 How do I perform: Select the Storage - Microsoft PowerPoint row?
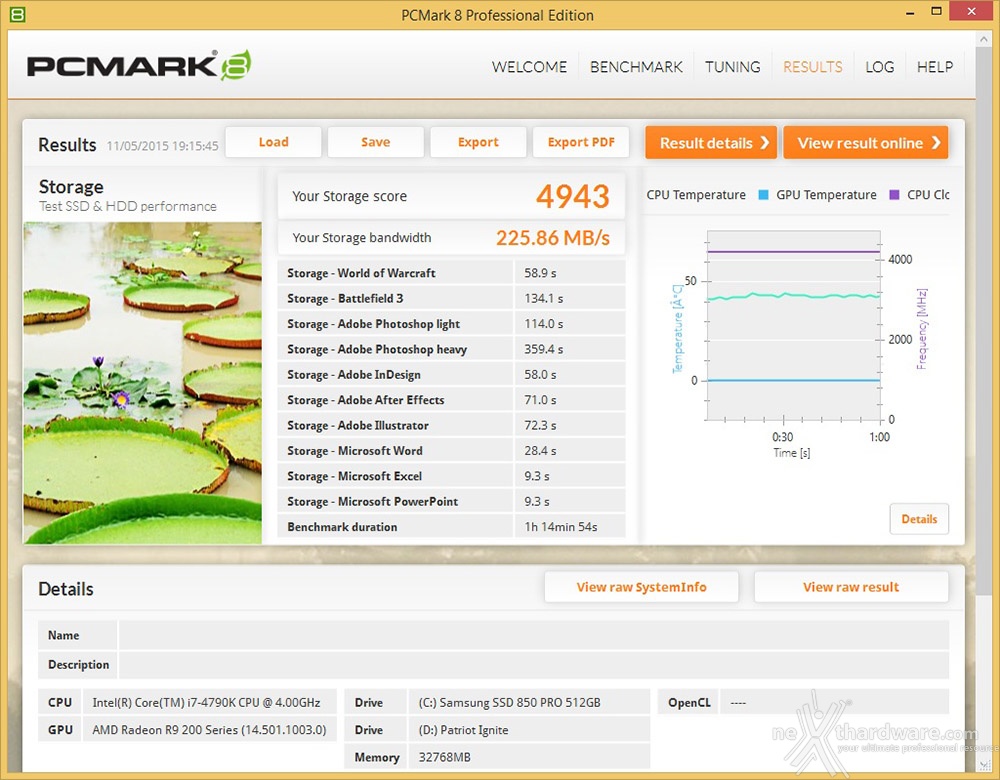(x=452, y=502)
